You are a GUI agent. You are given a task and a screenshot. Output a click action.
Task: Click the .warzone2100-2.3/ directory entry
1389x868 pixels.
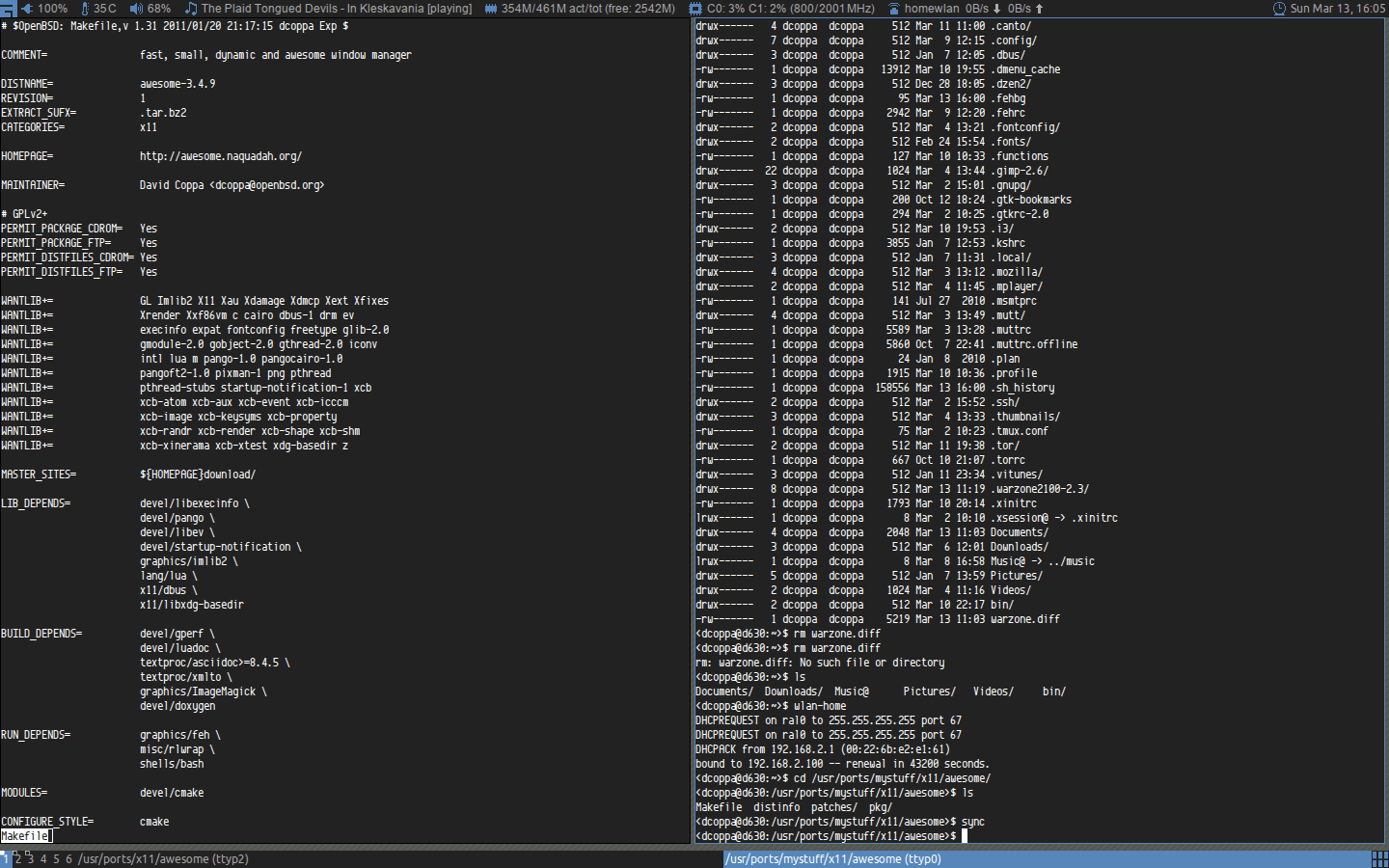click(x=1040, y=489)
